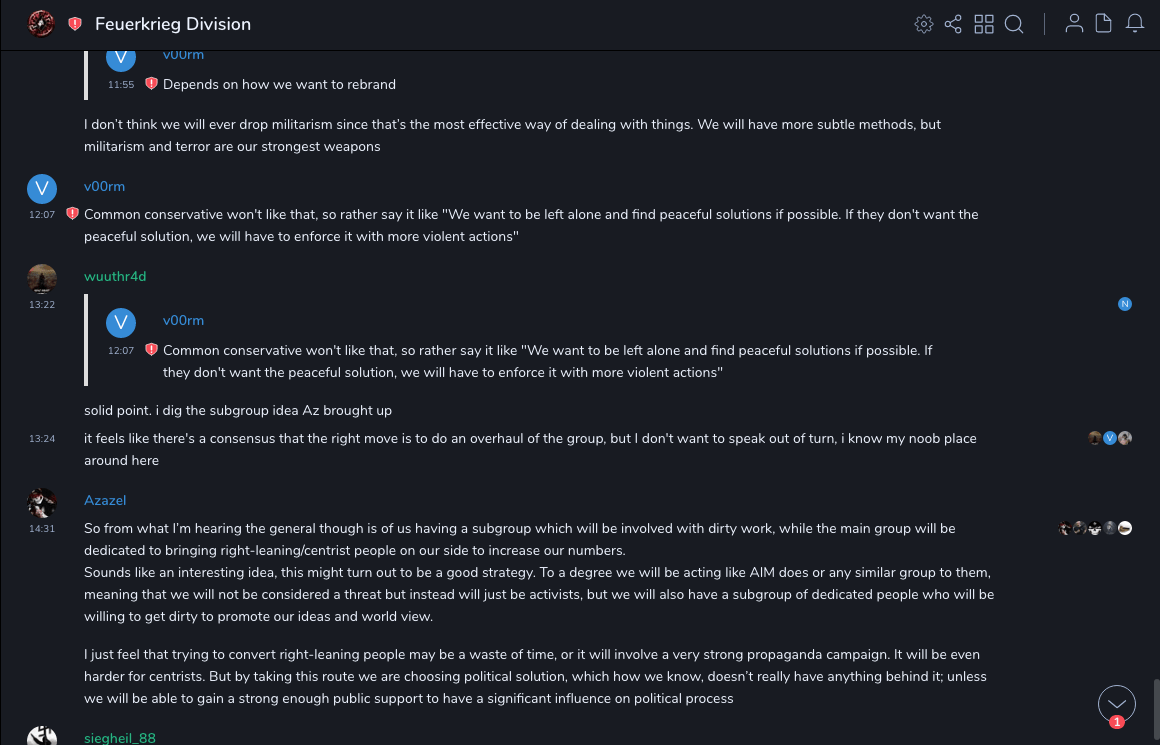Click the vertical scrollbar thumb

tap(1155, 708)
